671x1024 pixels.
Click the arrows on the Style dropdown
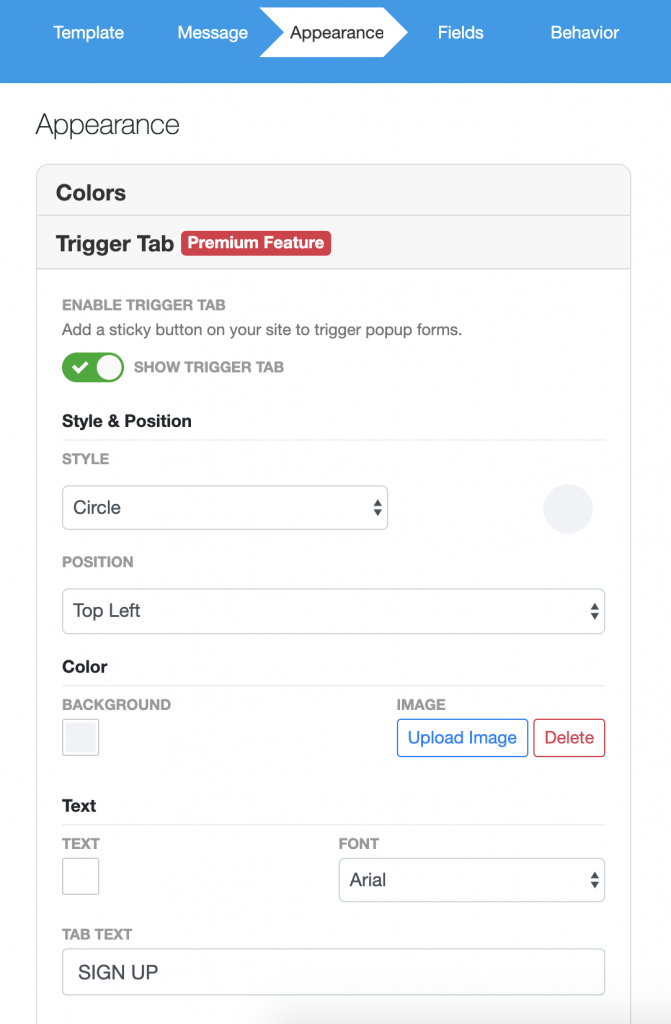tap(378, 508)
